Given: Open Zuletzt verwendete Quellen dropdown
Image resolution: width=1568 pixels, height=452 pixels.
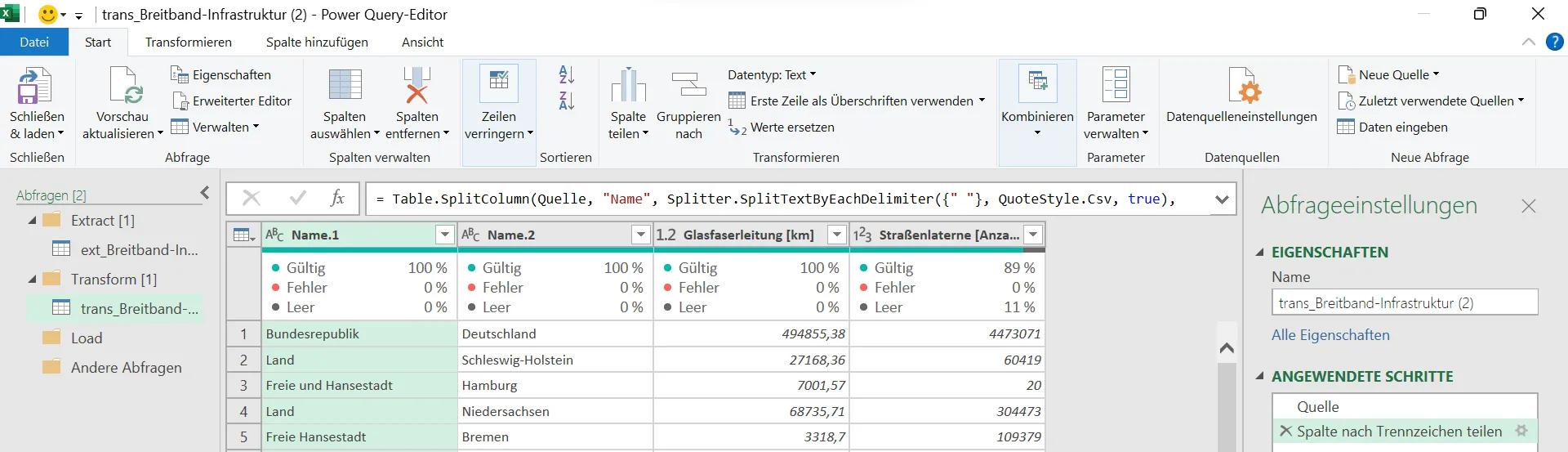Looking at the screenshot, I should point(1431,101).
